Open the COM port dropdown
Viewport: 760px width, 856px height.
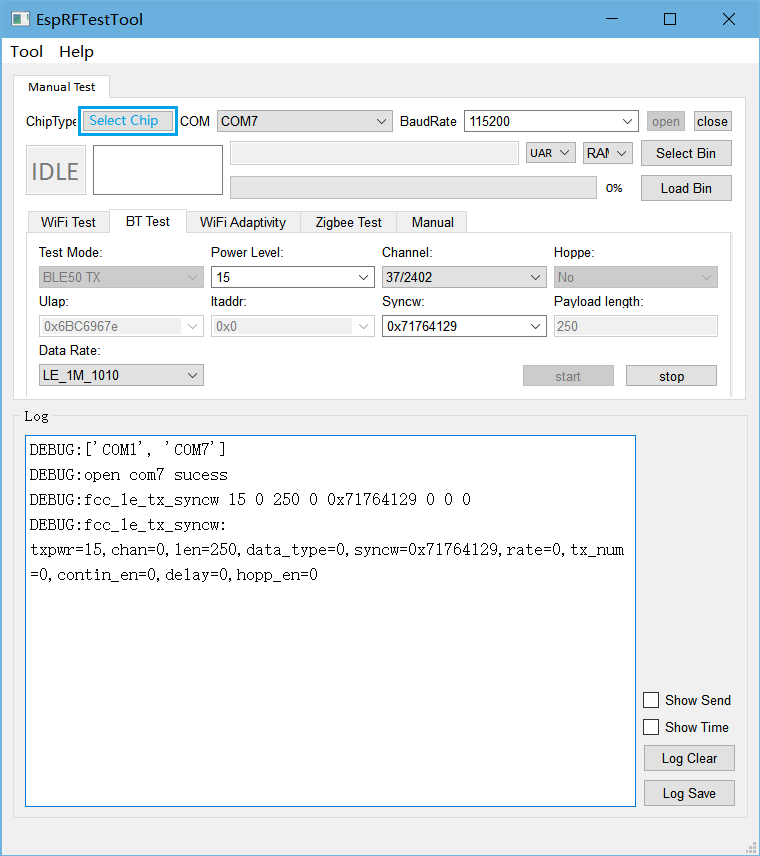[304, 121]
